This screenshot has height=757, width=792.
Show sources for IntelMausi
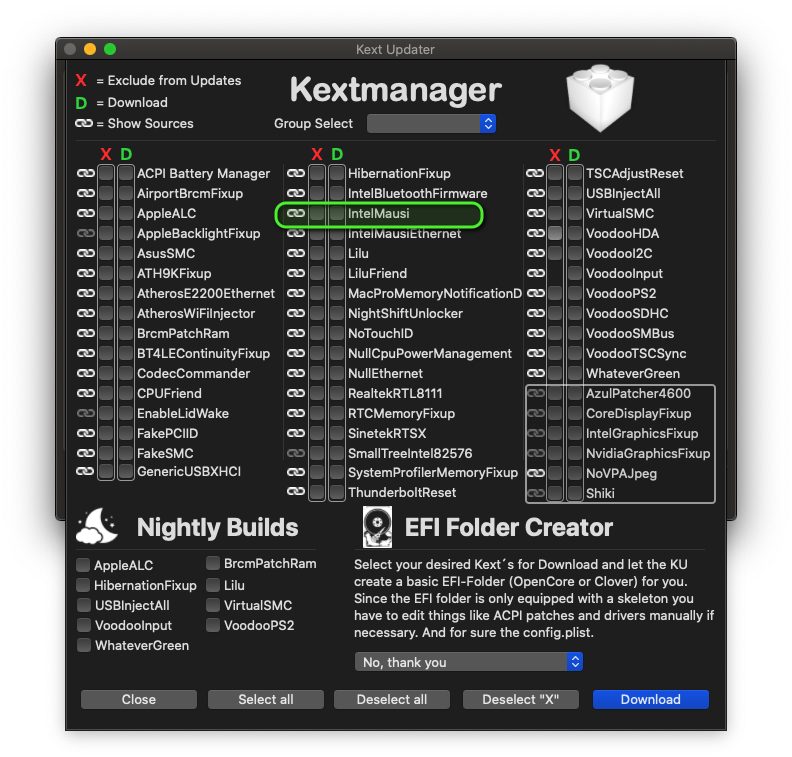296,213
